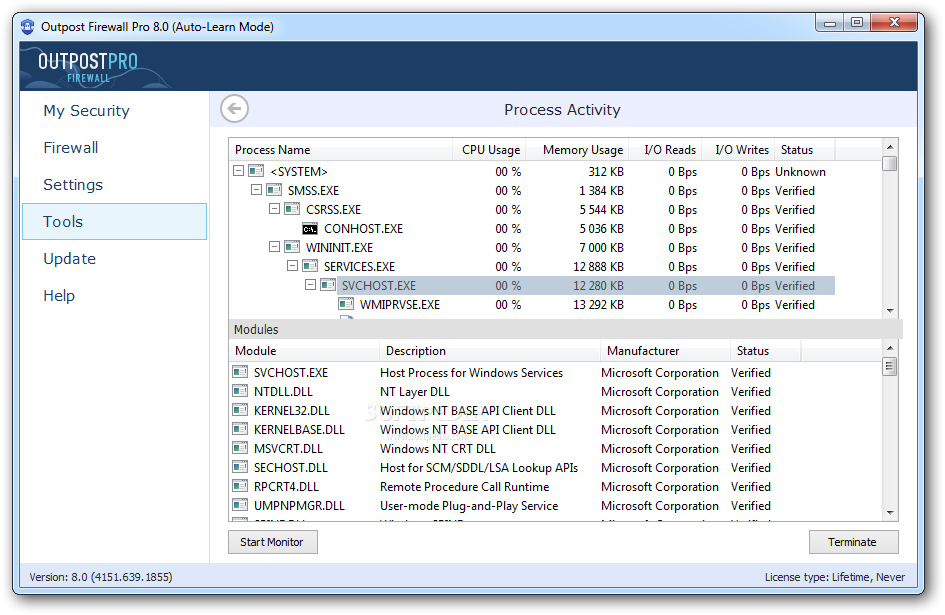This screenshot has width=945, height=615.
Task: Click the SVCHOST.EXE module icon
Action: [240, 372]
